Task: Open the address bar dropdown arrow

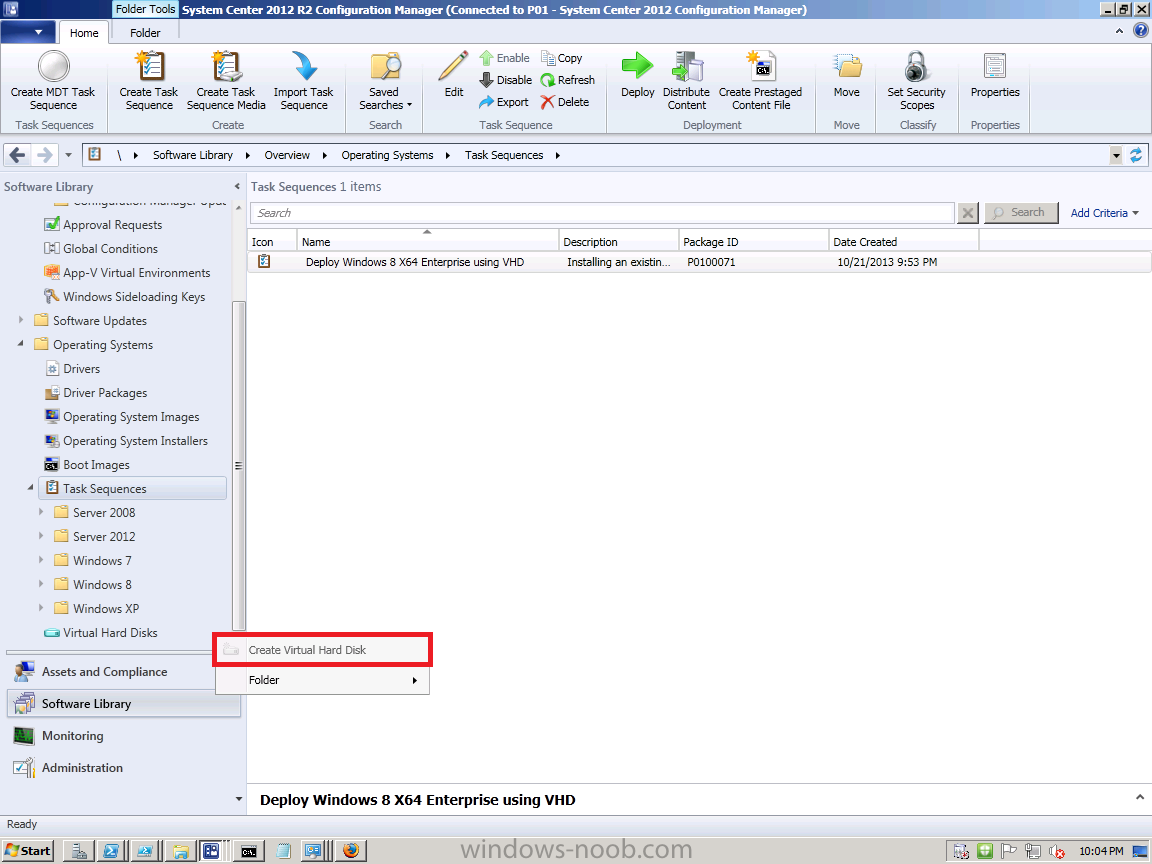Action: tap(1116, 155)
